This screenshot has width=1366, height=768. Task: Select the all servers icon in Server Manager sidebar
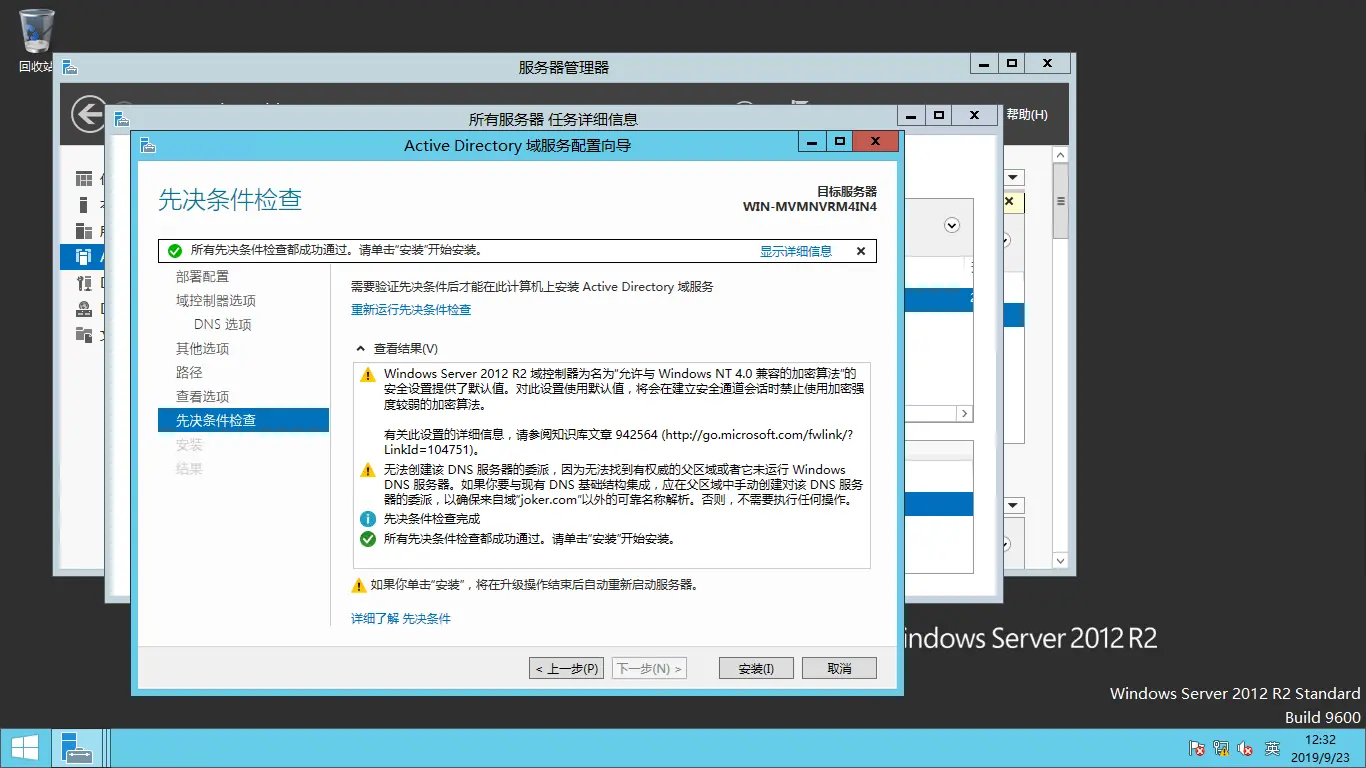84,231
